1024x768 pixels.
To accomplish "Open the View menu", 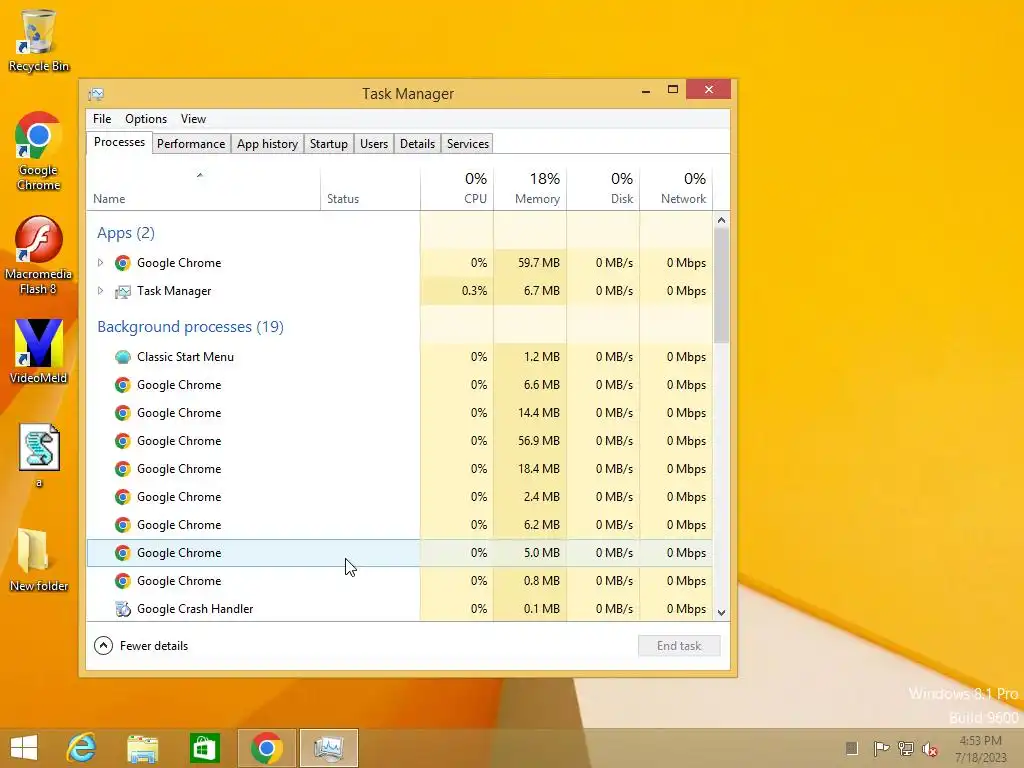I will [193, 119].
